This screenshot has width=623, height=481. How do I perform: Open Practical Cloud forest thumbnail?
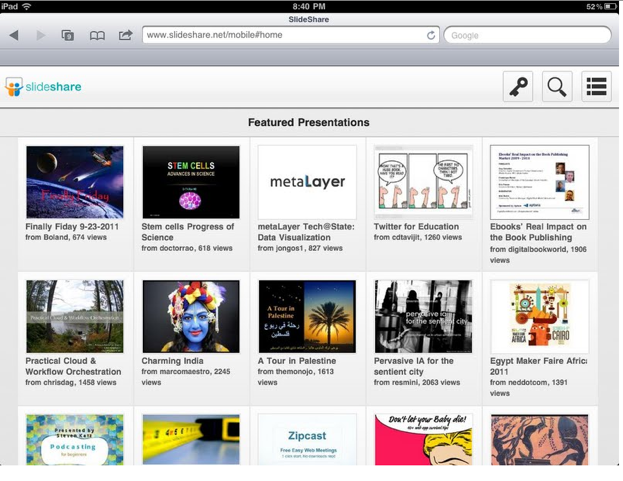tap(75, 316)
